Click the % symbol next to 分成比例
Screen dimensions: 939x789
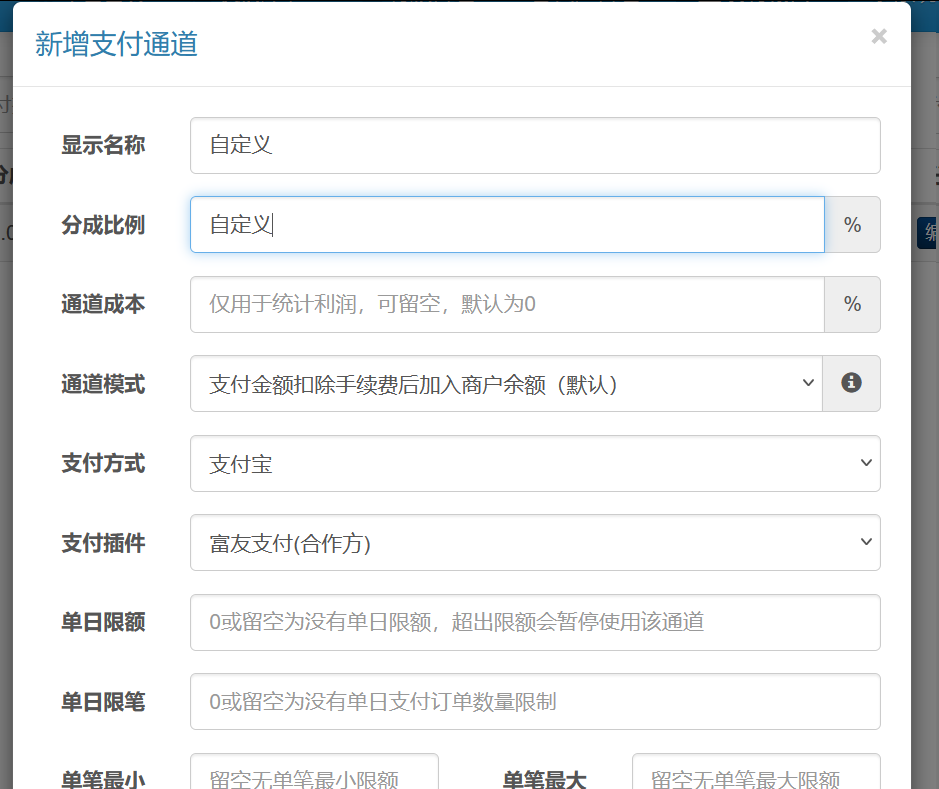[x=852, y=225]
